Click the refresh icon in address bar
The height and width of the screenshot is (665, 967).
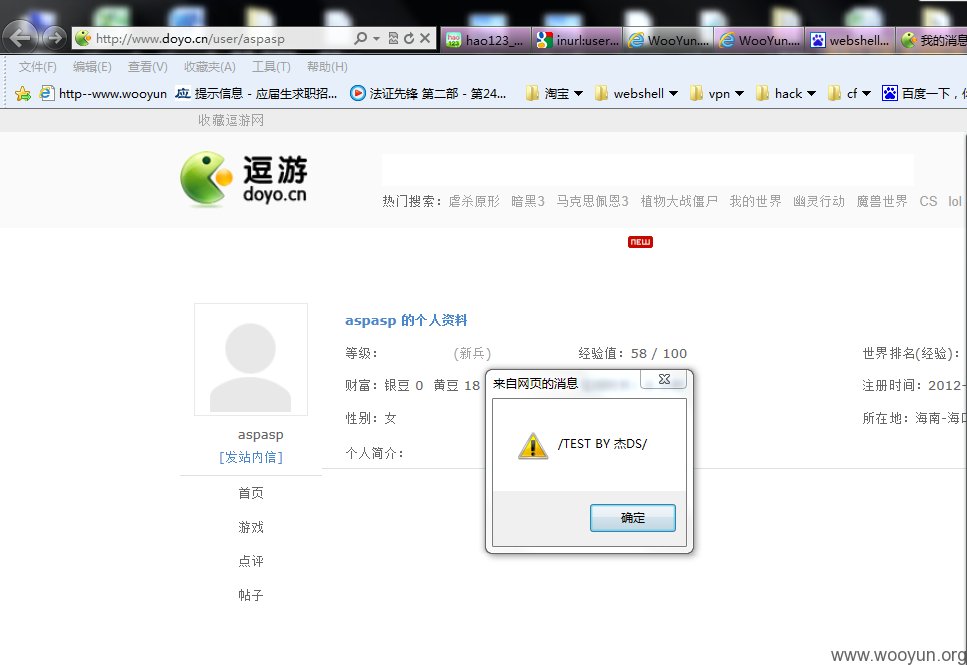click(409, 38)
